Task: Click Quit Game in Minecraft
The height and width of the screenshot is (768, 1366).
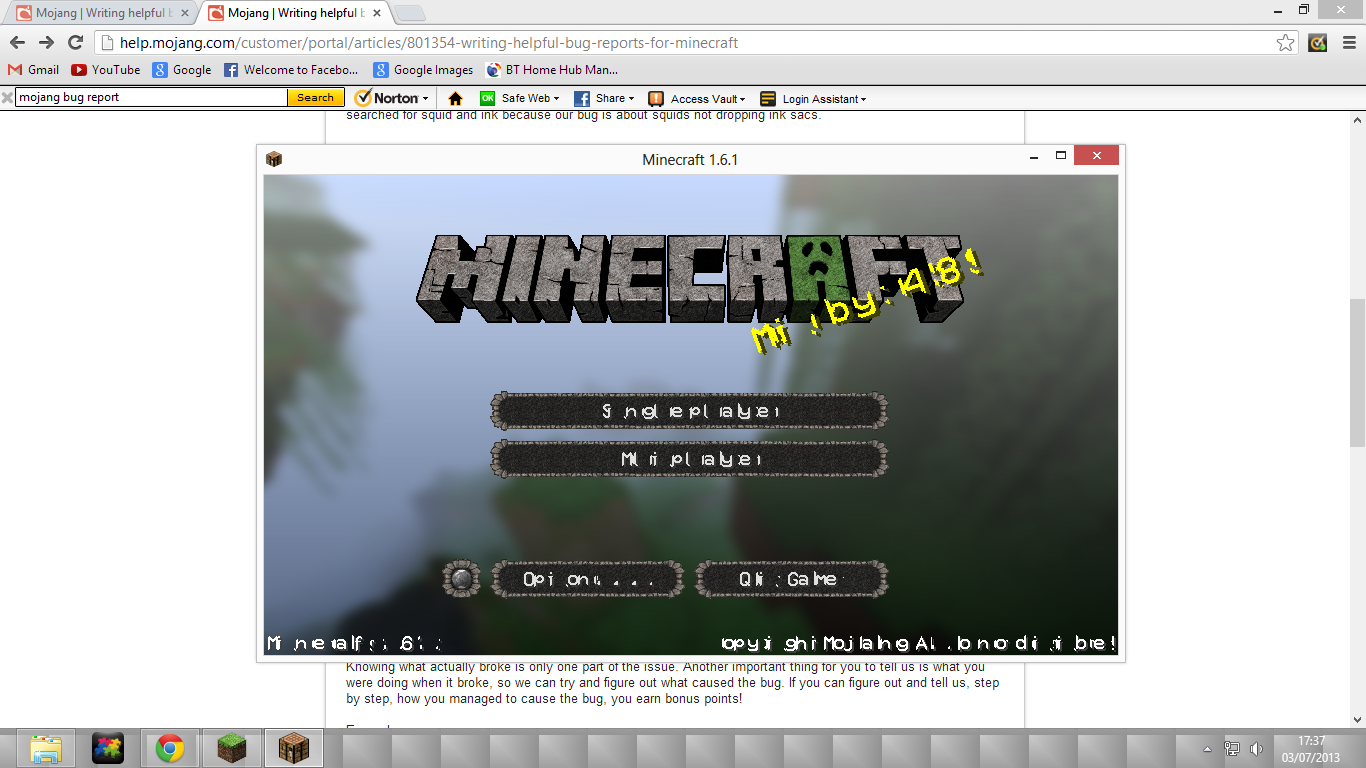Action: (x=791, y=579)
